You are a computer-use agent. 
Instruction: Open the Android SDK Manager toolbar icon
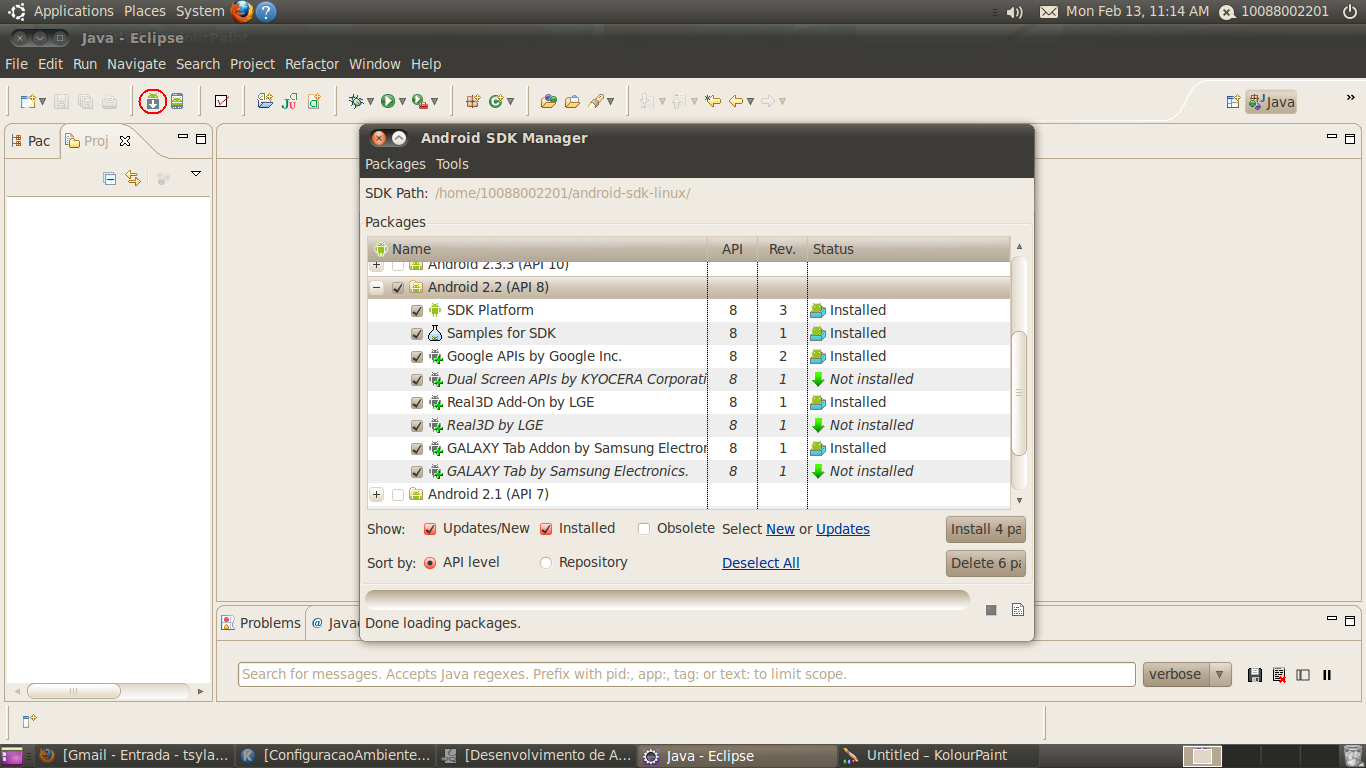coord(153,101)
